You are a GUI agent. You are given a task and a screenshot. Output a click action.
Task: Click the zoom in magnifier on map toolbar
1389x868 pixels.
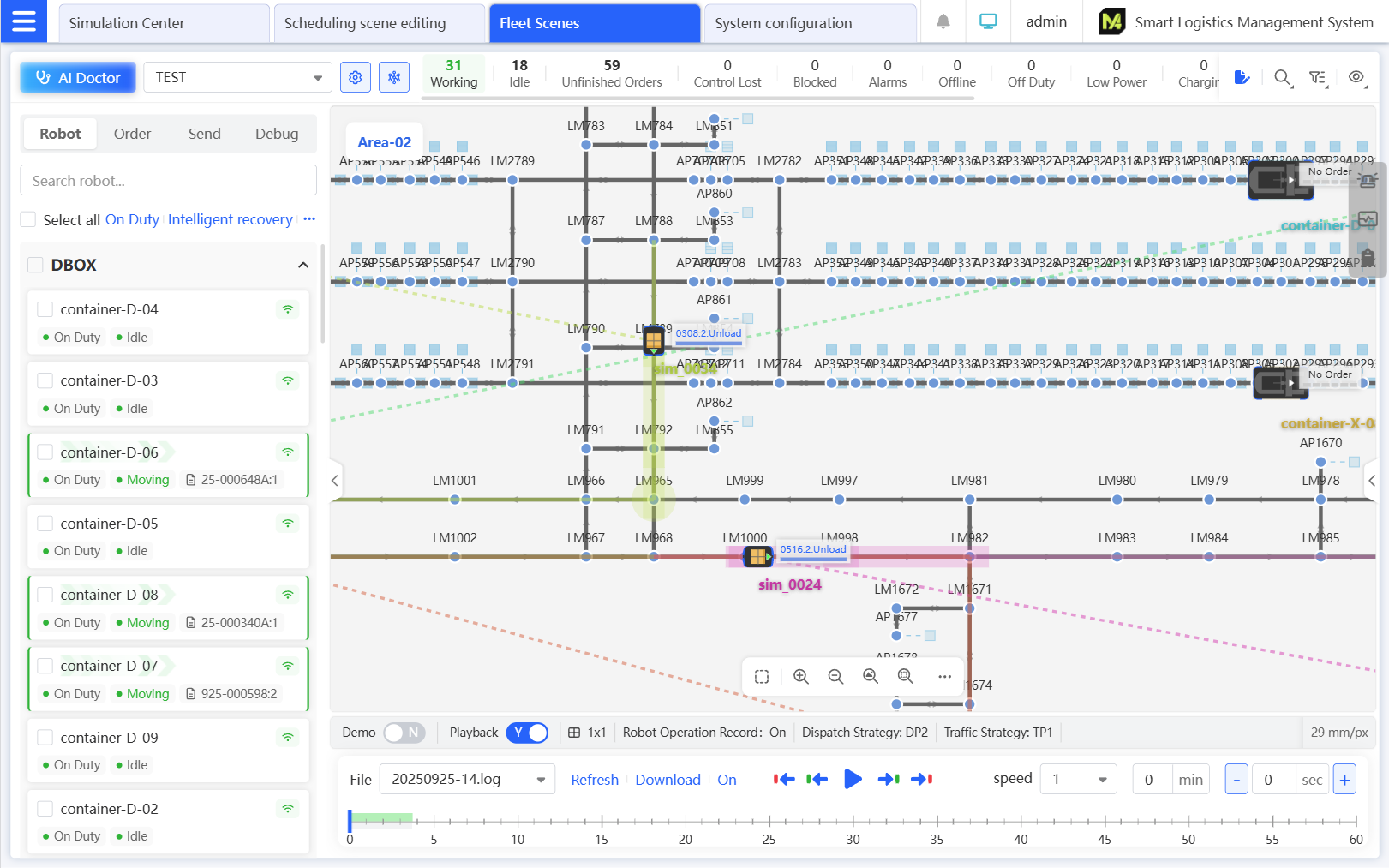800,676
